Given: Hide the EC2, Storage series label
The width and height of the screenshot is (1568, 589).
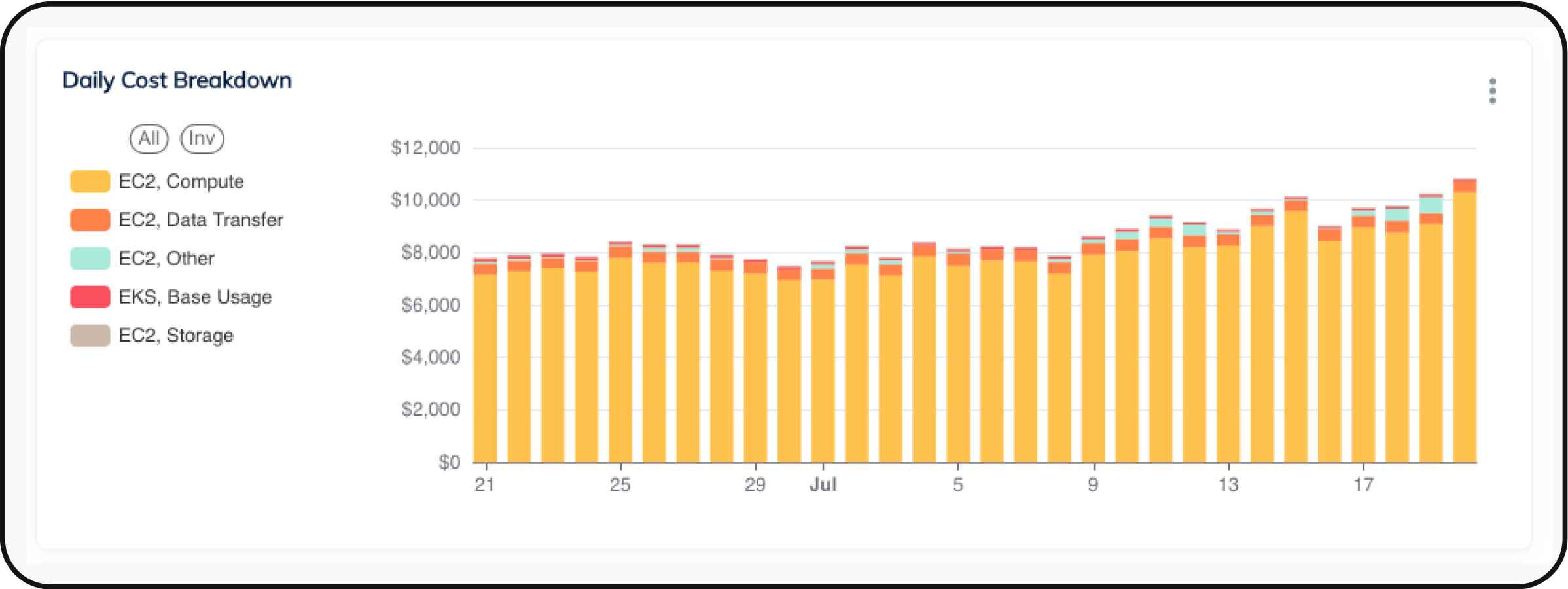Looking at the screenshot, I should (176, 336).
